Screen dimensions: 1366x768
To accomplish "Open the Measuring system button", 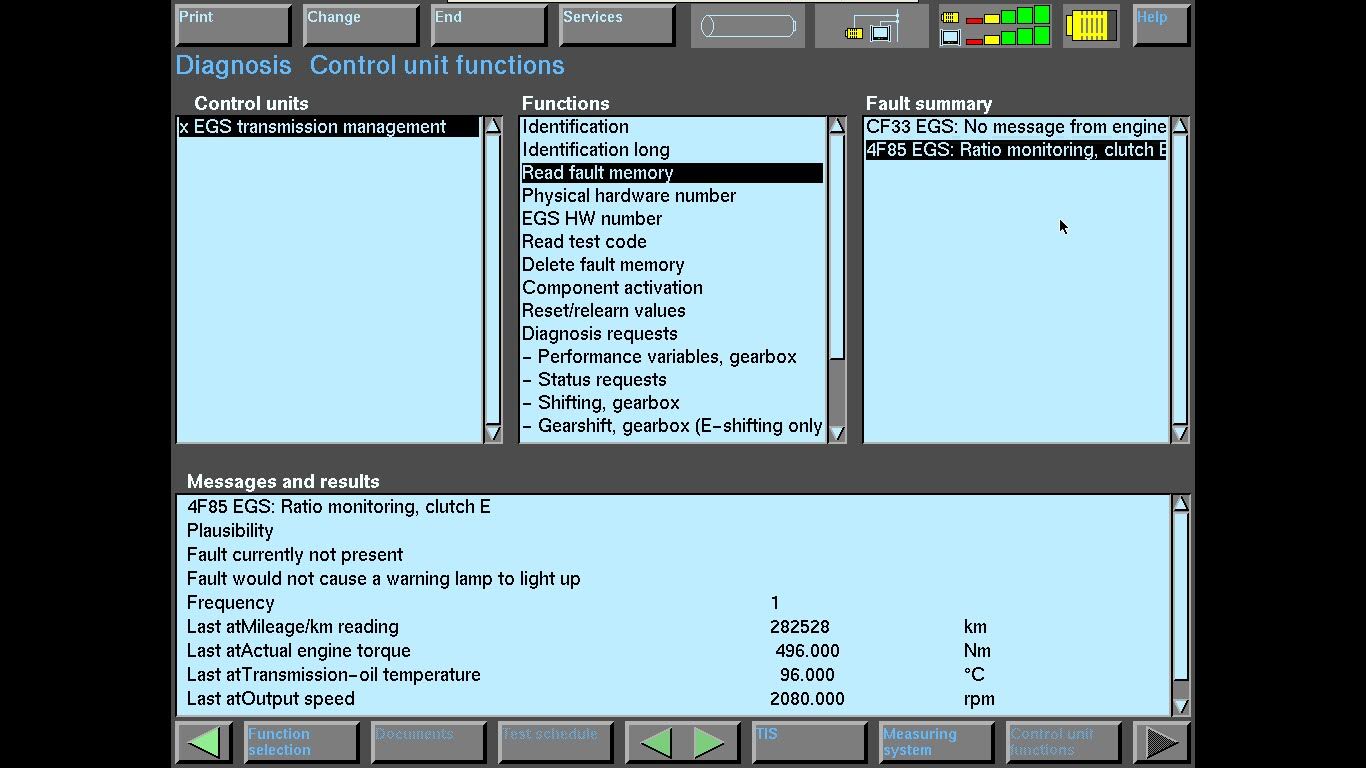I will click(936, 742).
